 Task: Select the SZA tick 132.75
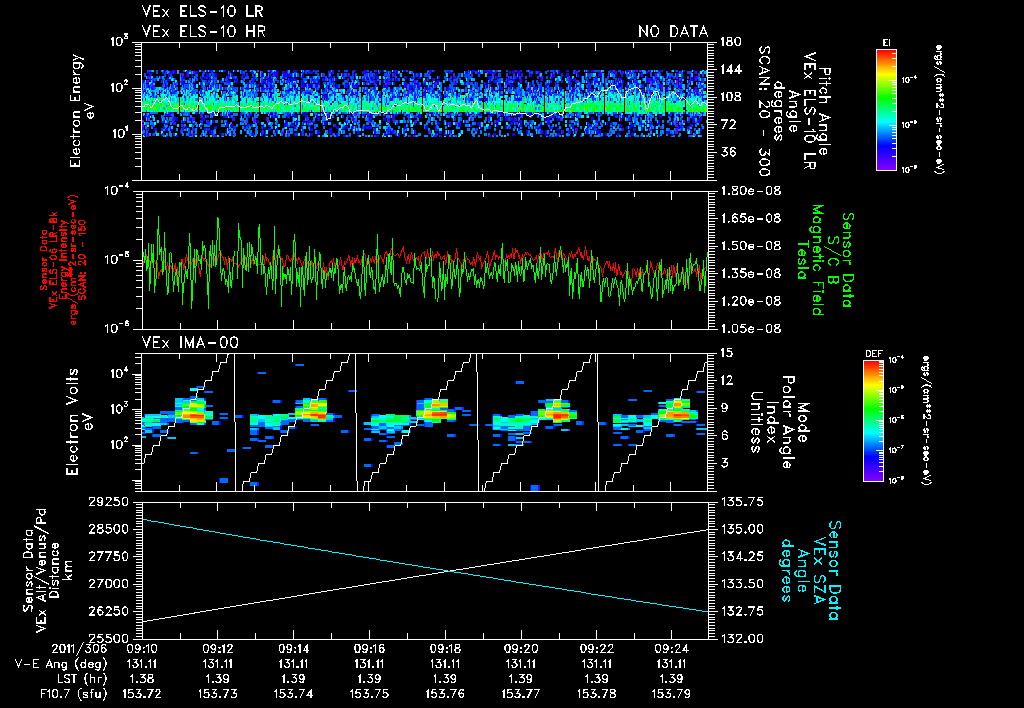click(743, 611)
